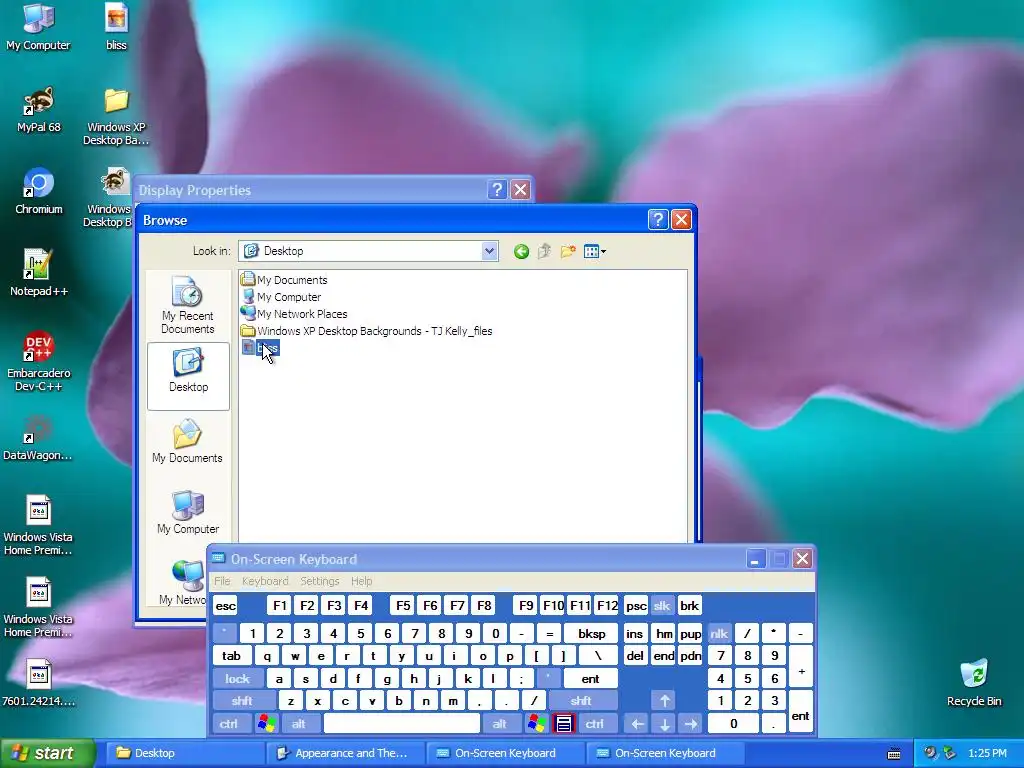Select My Documents in places bar
This screenshot has width=1024, height=768.
[x=187, y=441]
